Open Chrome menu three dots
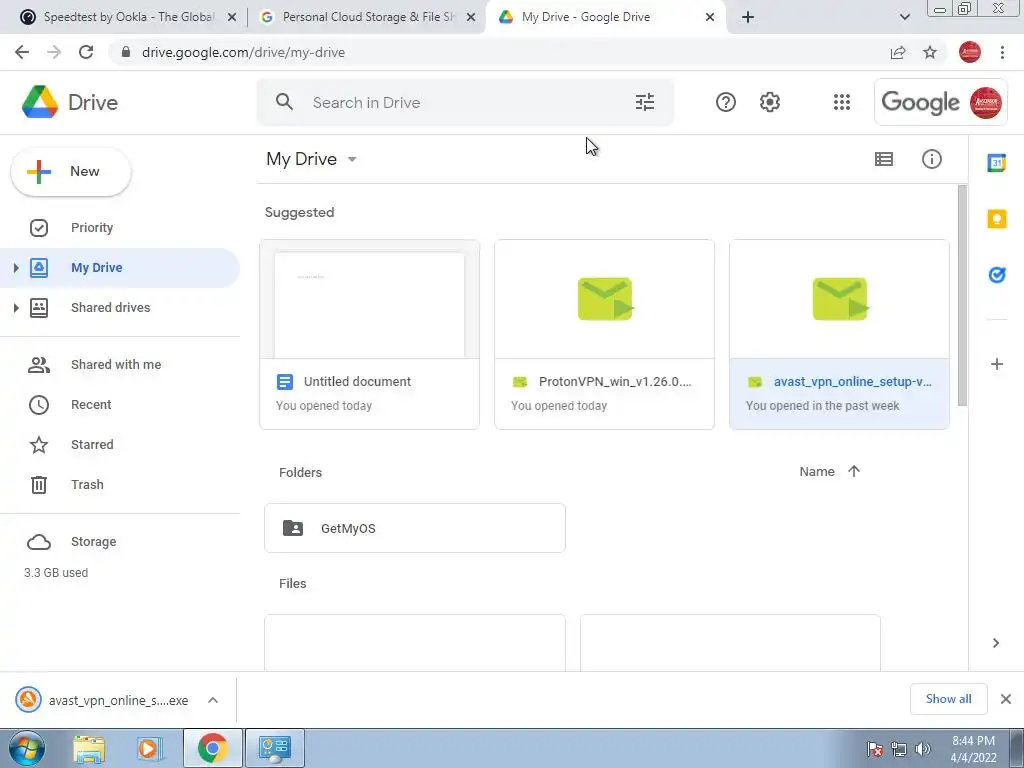 click(1002, 52)
